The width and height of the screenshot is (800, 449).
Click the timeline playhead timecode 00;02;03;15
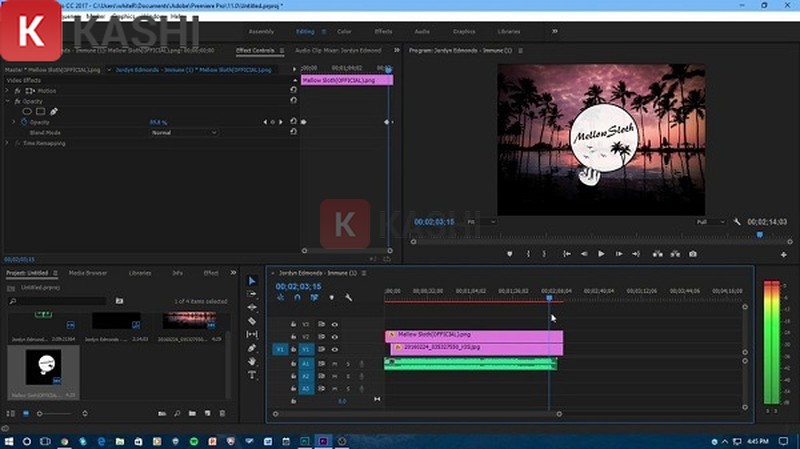click(298, 286)
